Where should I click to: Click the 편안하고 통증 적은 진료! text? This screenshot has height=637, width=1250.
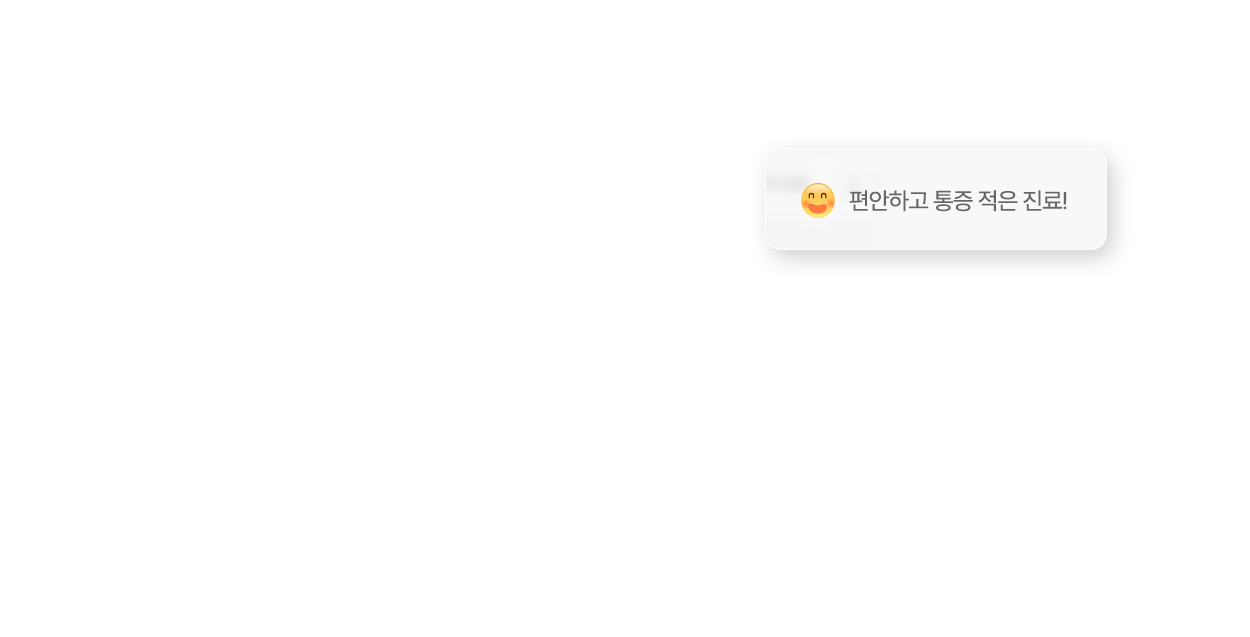click(x=958, y=201)
